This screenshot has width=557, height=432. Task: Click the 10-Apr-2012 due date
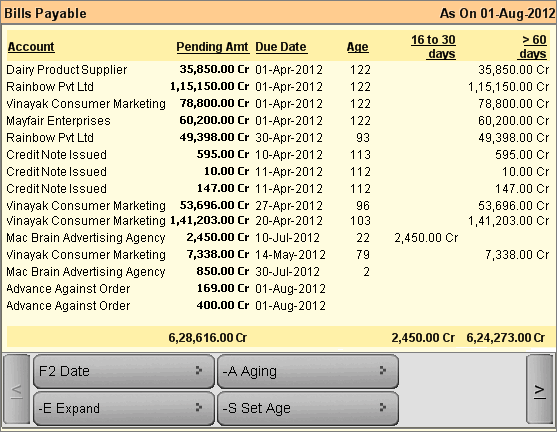[289, 155]
